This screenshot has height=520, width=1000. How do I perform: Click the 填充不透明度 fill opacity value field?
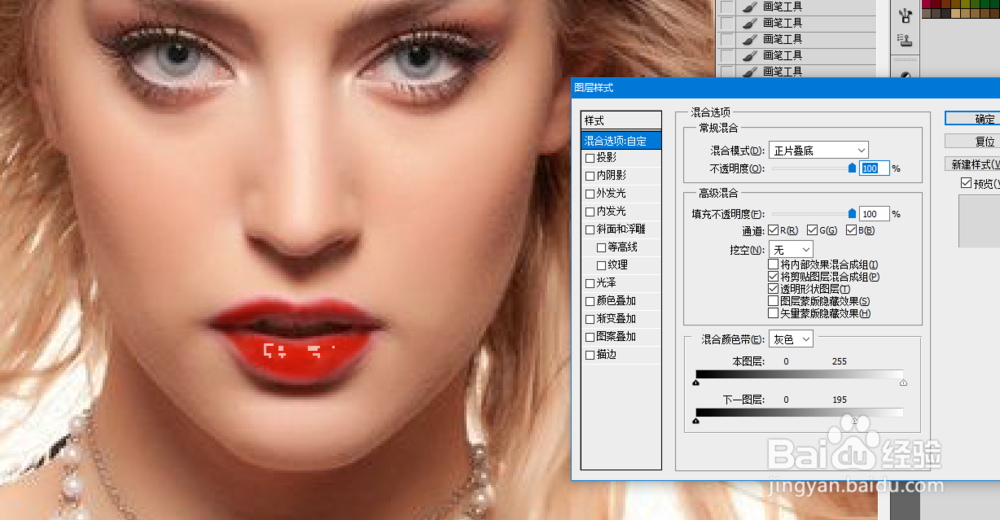tap(873, 214)
